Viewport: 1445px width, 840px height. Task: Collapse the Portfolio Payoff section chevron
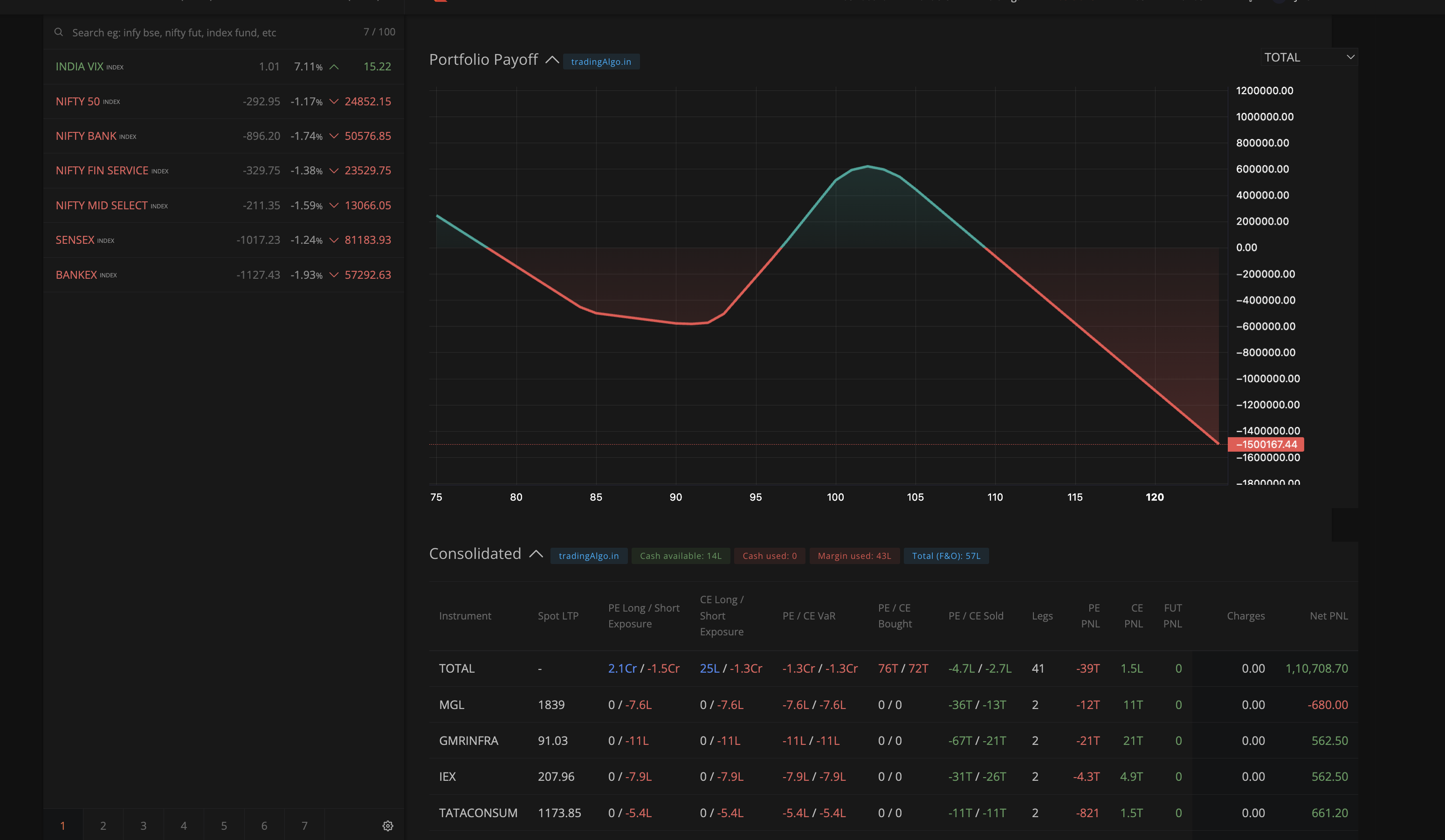click(x=551, y=60)
